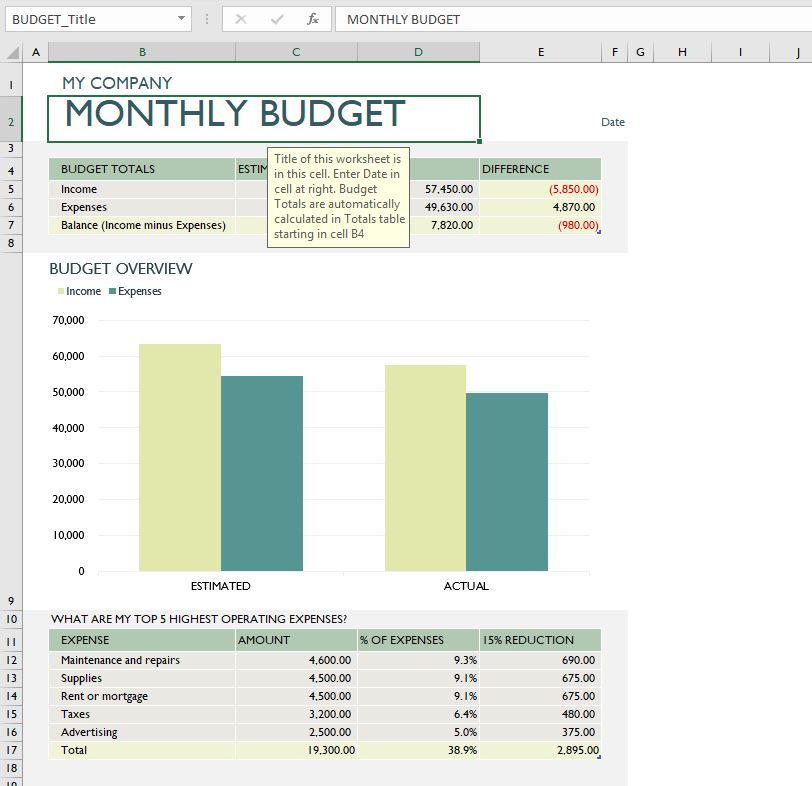Click the 38.9% total percentage cell

coord(418,750)
